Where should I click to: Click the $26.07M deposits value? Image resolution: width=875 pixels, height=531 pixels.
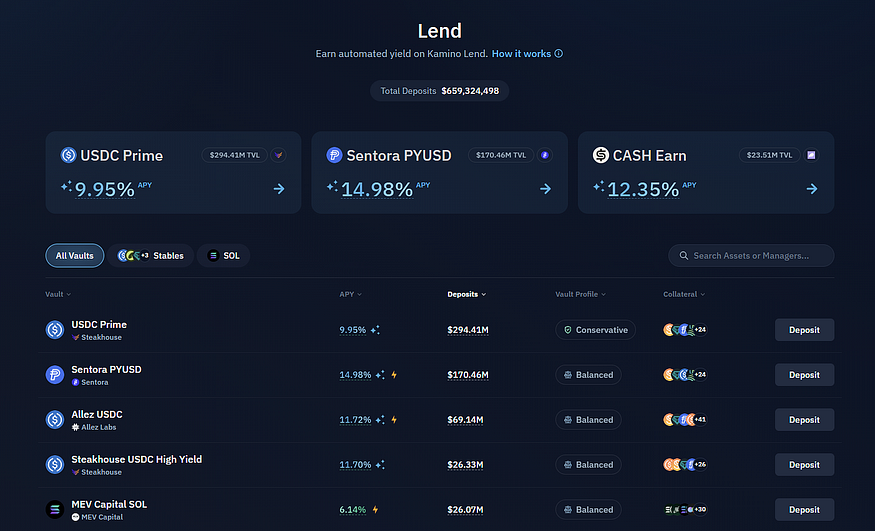[x=465, y=509]
